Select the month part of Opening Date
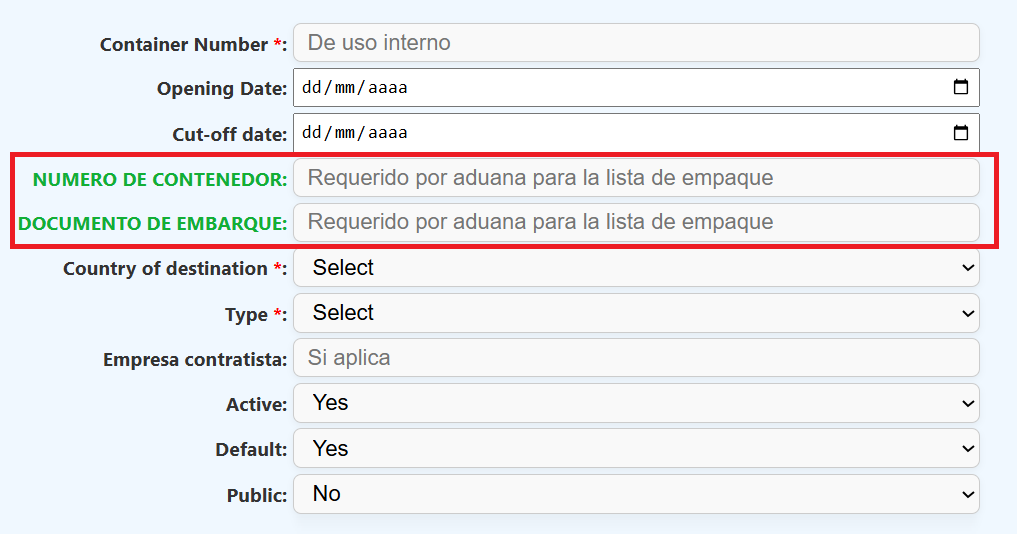1017x534 pixels. (x=344, y=88)
